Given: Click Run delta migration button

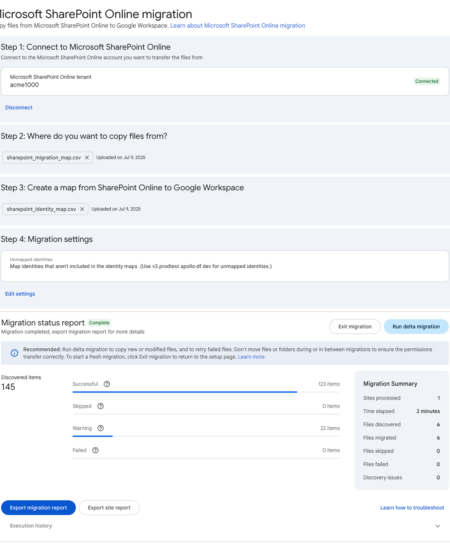Looking at the screenshot, I should [416, 327].
